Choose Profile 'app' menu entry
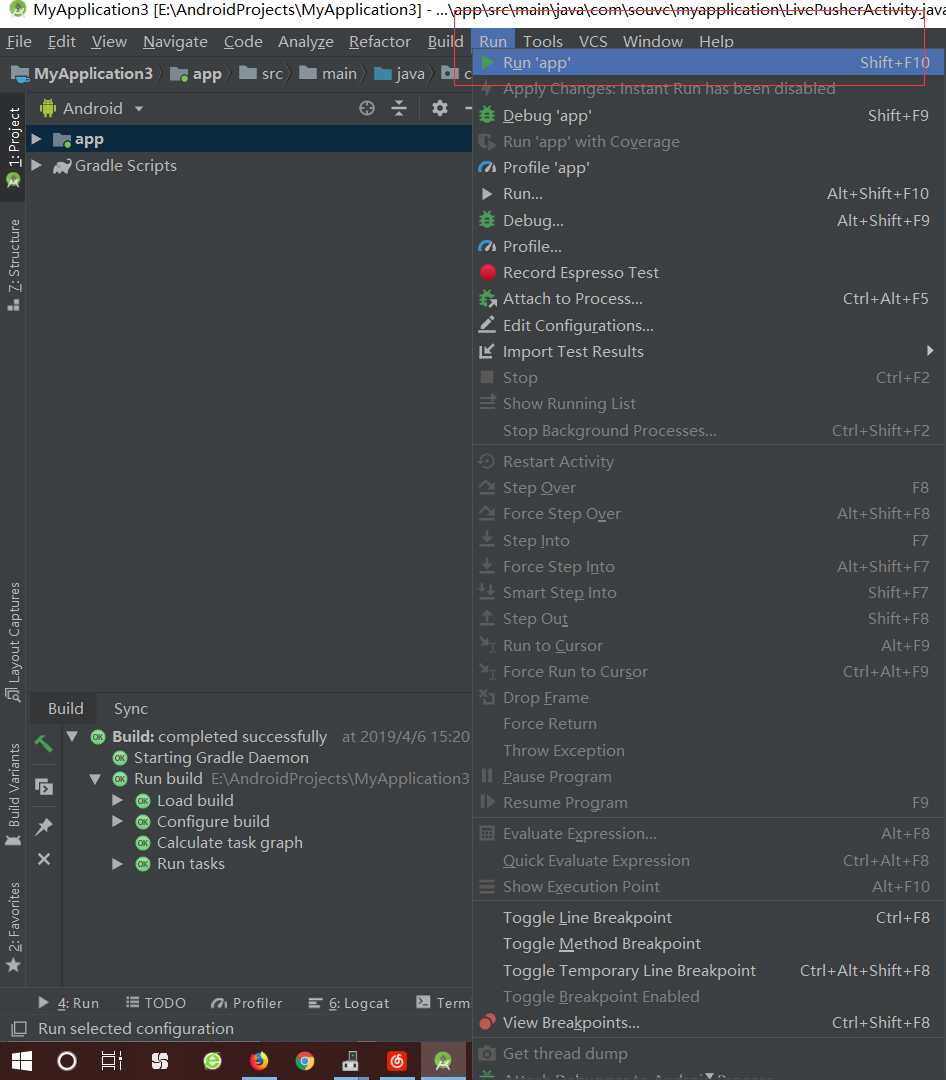The height and width of the screenshot is (1080, 946). coord(708,167)
